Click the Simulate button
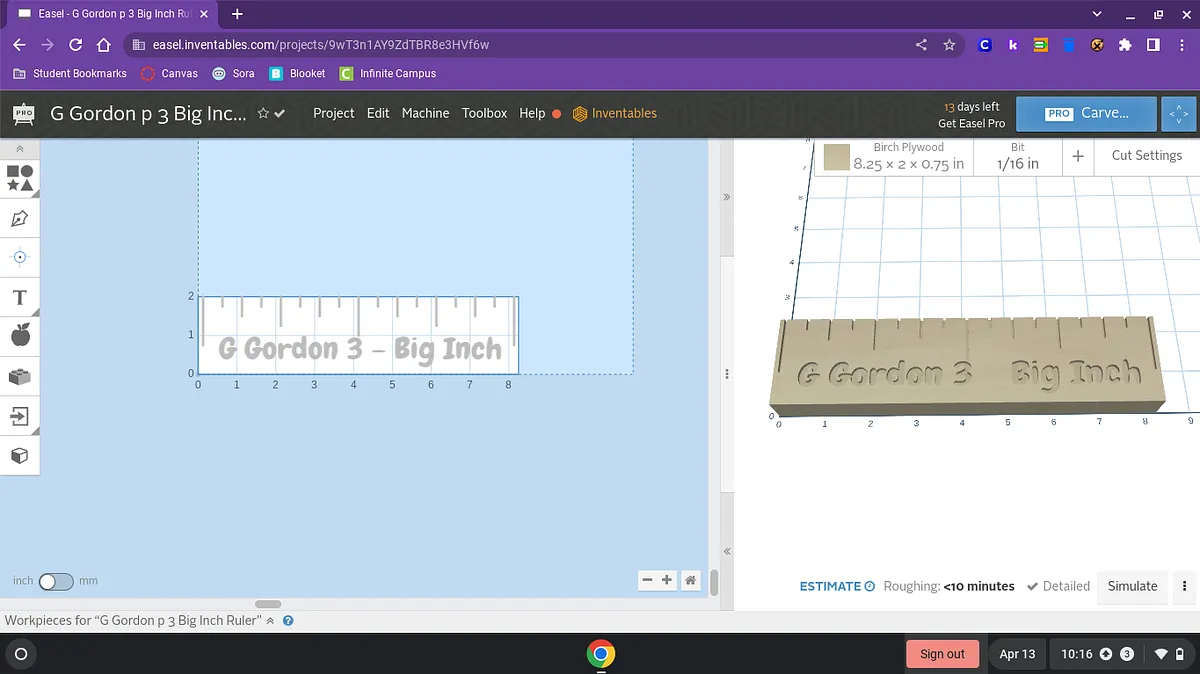 (1132, 586)
